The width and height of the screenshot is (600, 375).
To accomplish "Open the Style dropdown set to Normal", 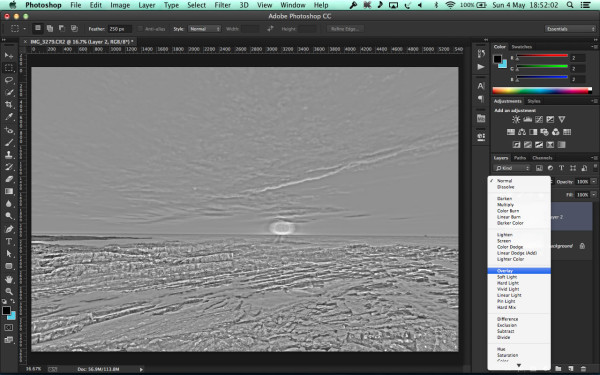I will click(x=204, y=29).
